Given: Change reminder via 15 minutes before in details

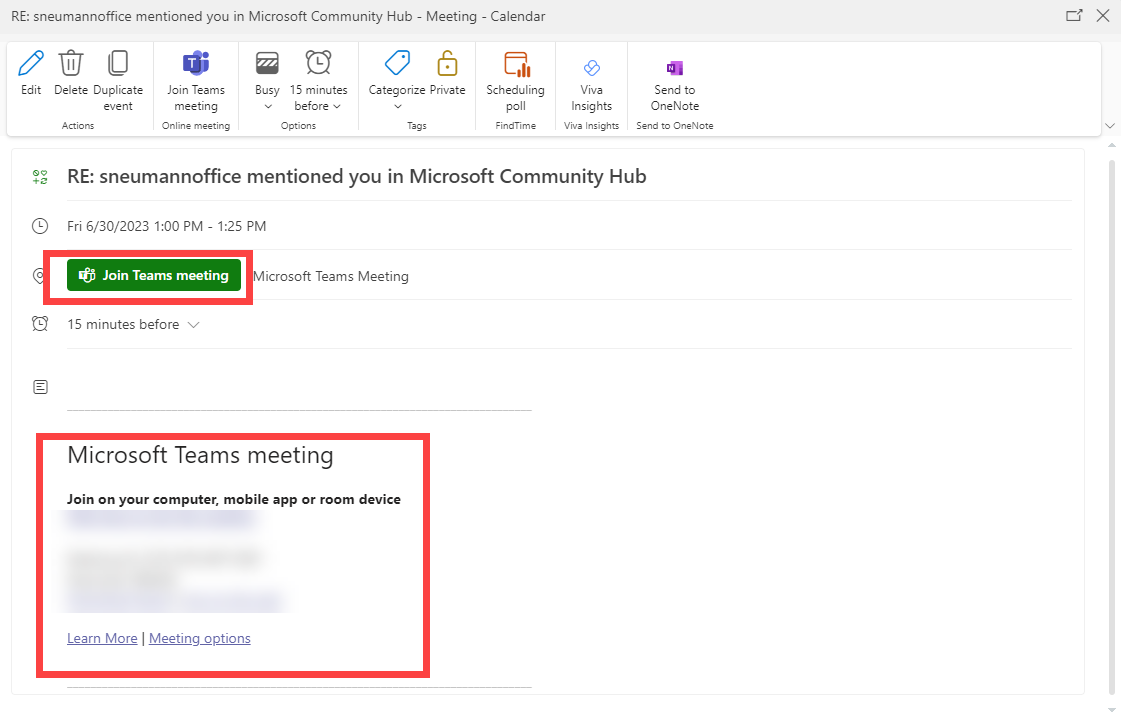Looking at the screenshot, I should click(133, 324).
